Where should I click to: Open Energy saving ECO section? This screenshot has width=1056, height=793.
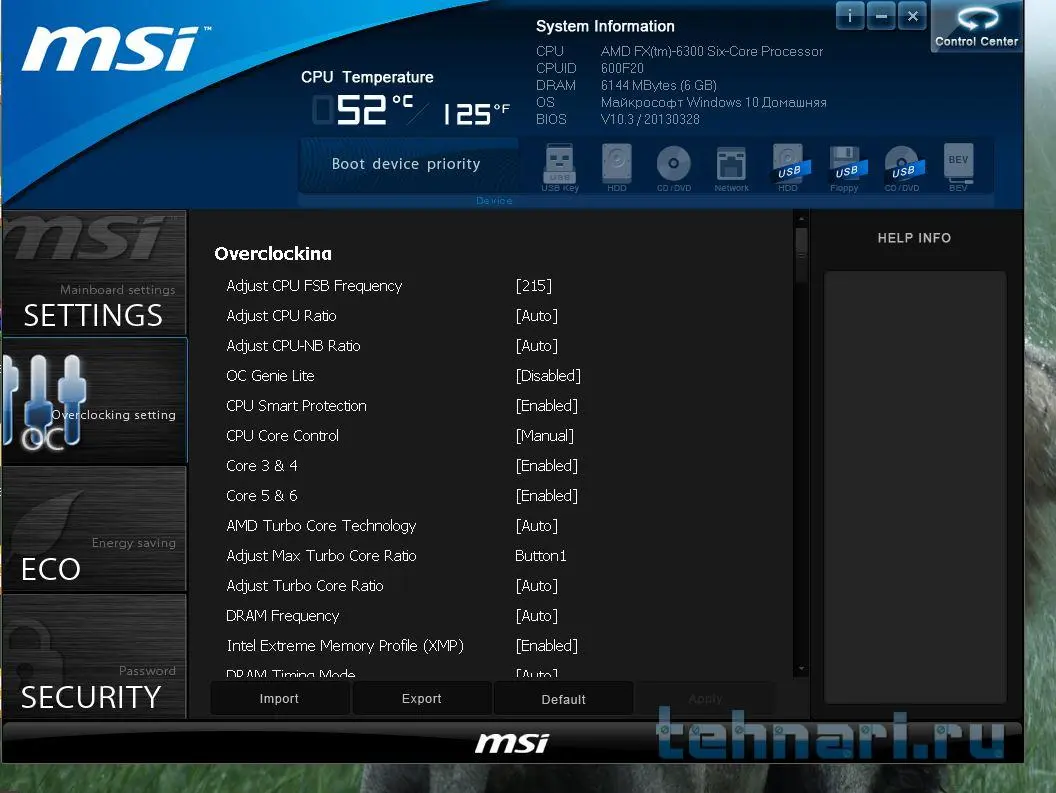(94, 528)
